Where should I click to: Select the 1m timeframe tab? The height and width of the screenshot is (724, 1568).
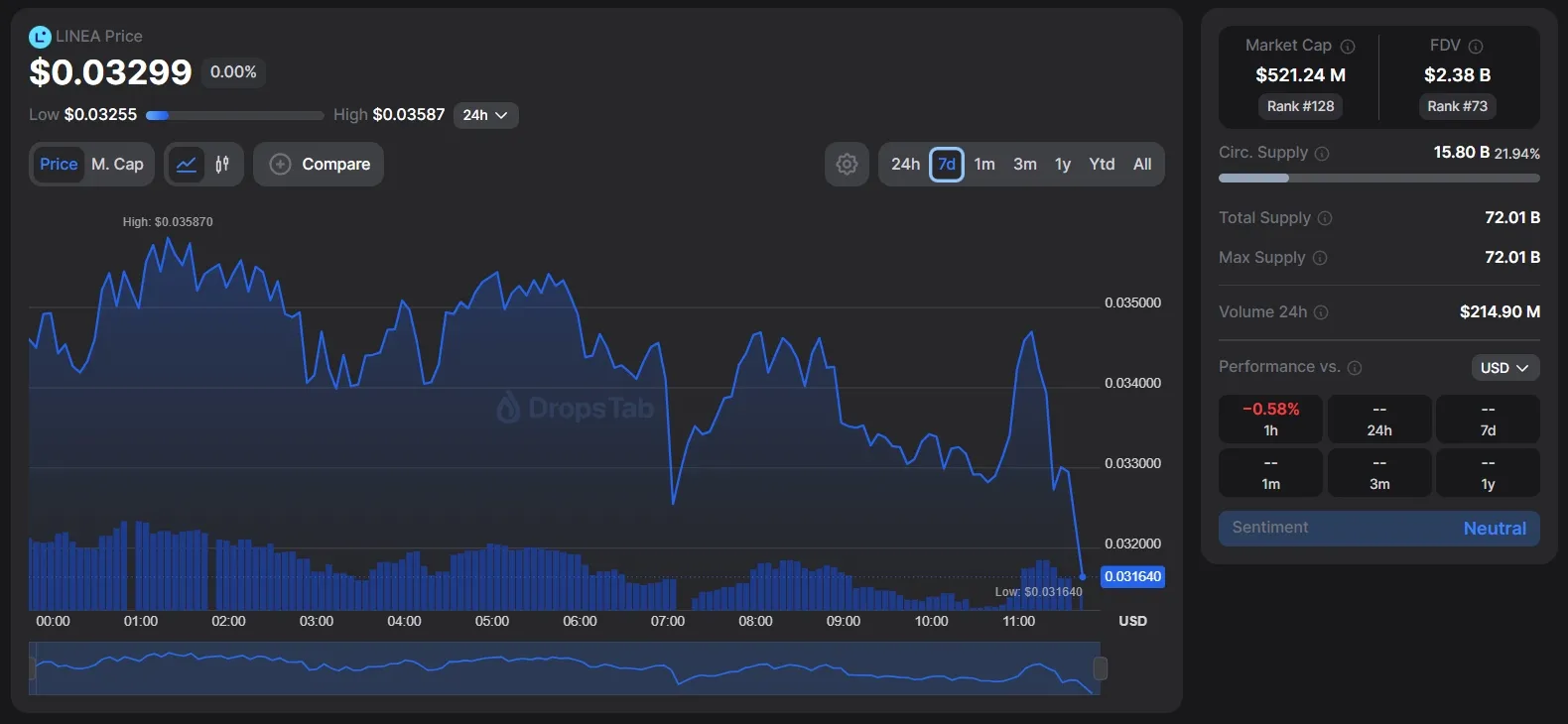(x=984, y=165)
